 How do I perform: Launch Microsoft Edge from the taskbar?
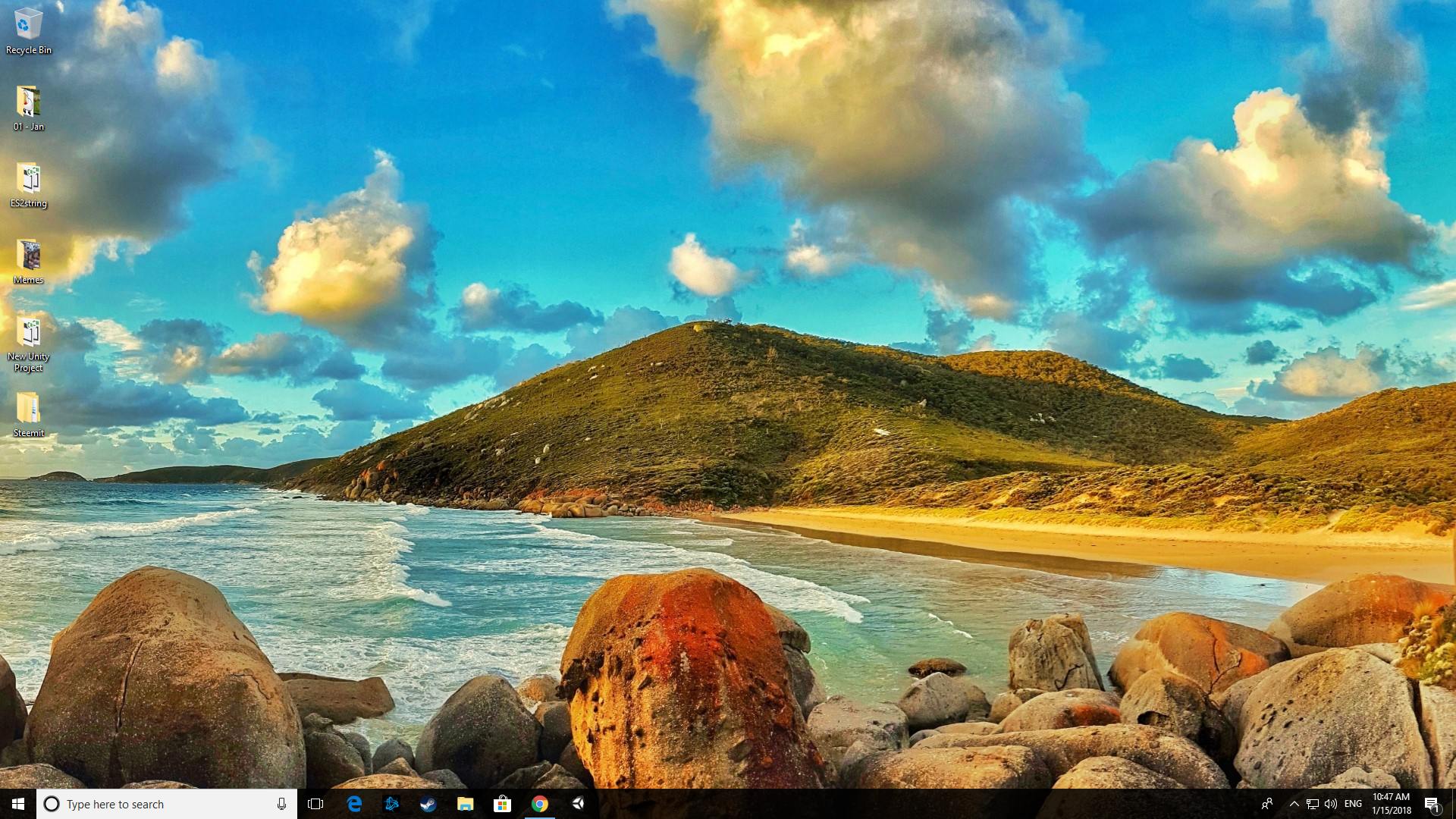[354, 804]
